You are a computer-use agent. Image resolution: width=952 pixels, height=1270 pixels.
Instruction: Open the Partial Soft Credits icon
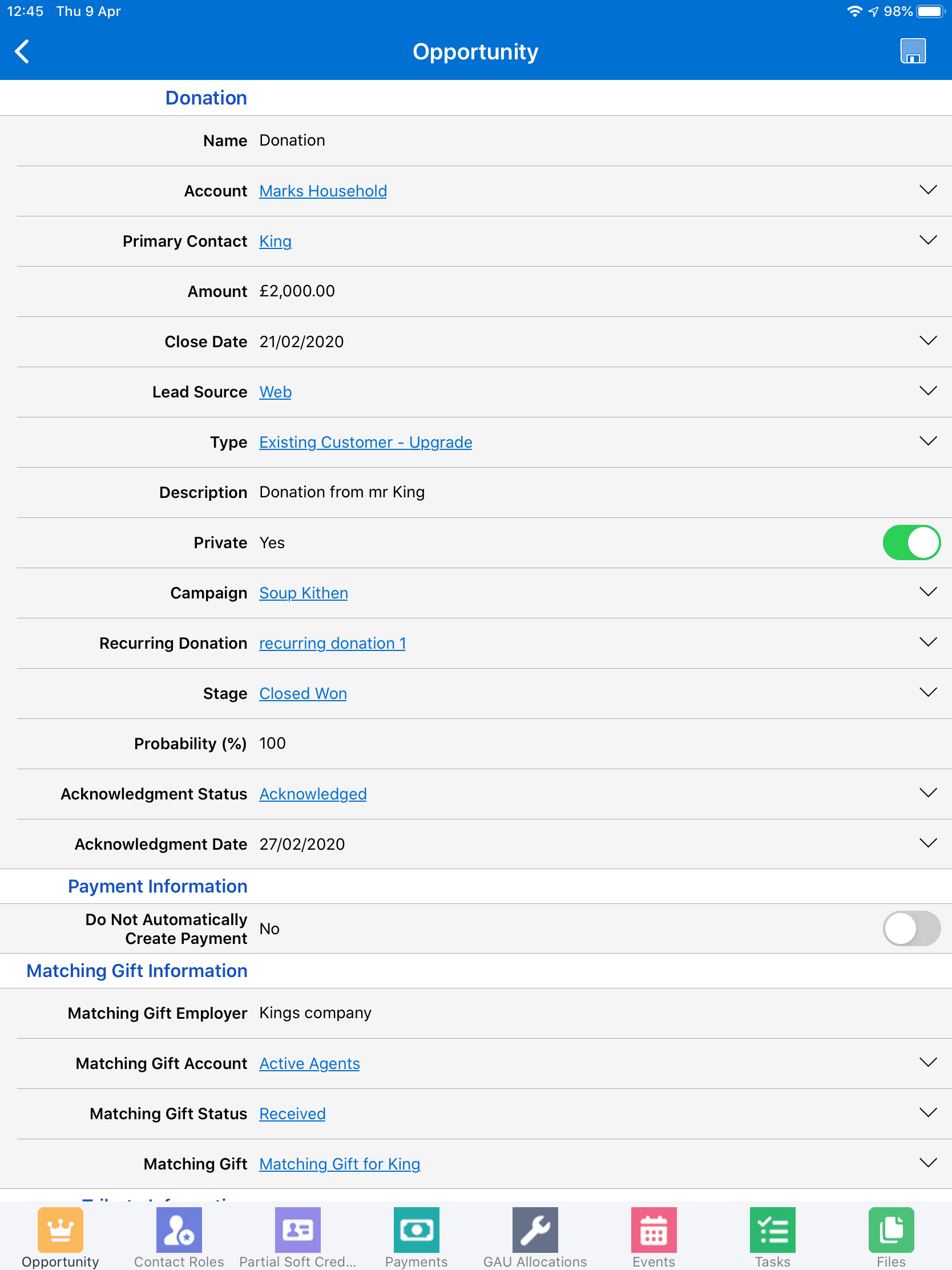pos(297,1229)
